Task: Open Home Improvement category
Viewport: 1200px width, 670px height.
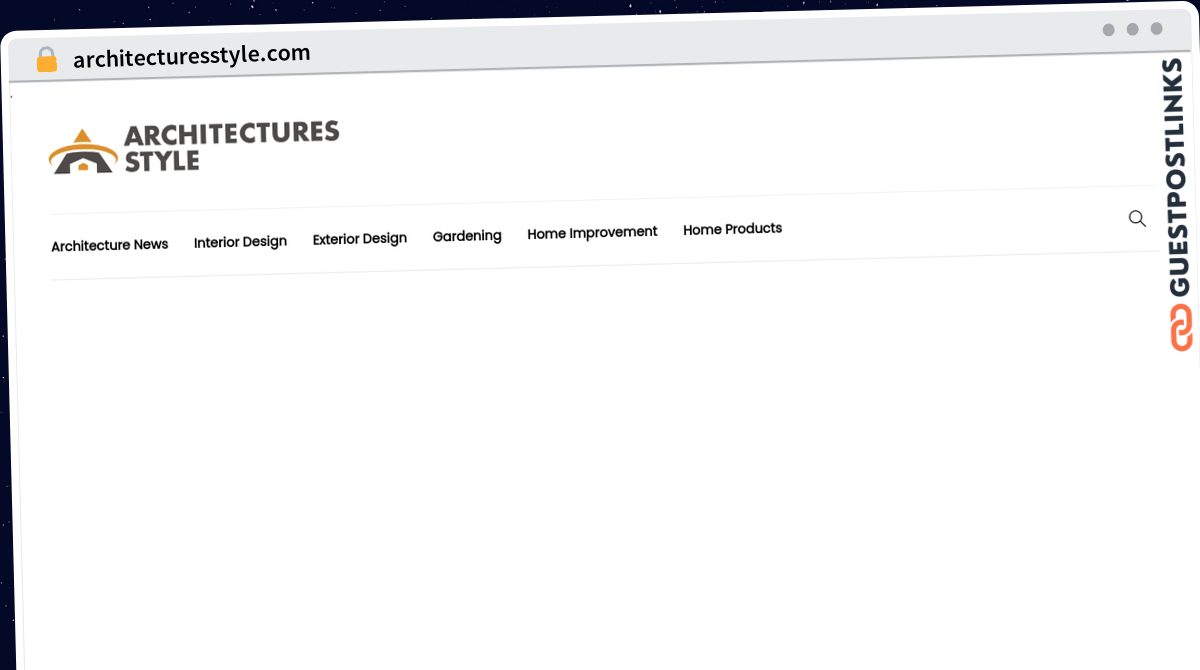Action: click(x=592, y=233)
